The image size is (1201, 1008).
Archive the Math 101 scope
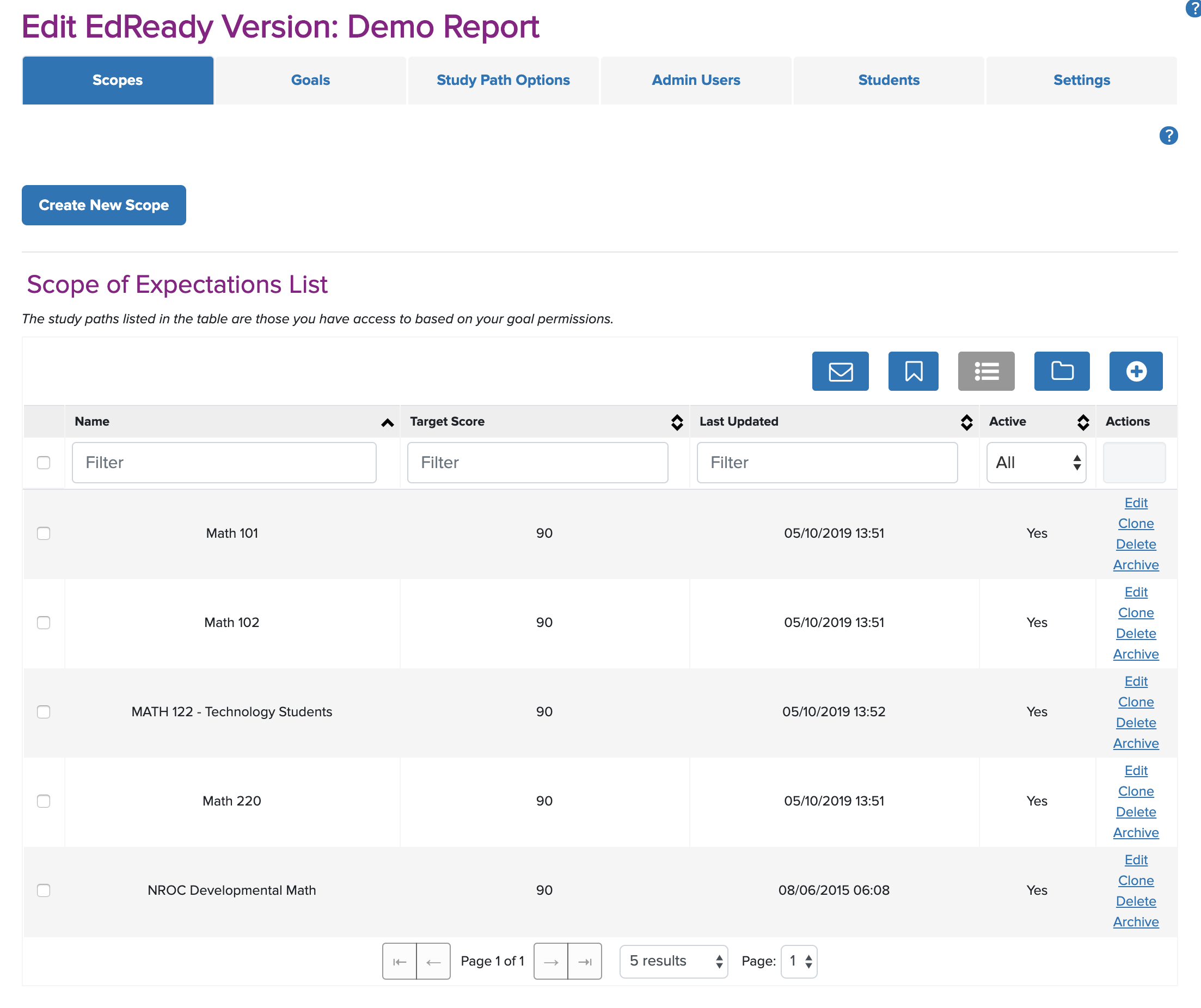point(1136,564)
